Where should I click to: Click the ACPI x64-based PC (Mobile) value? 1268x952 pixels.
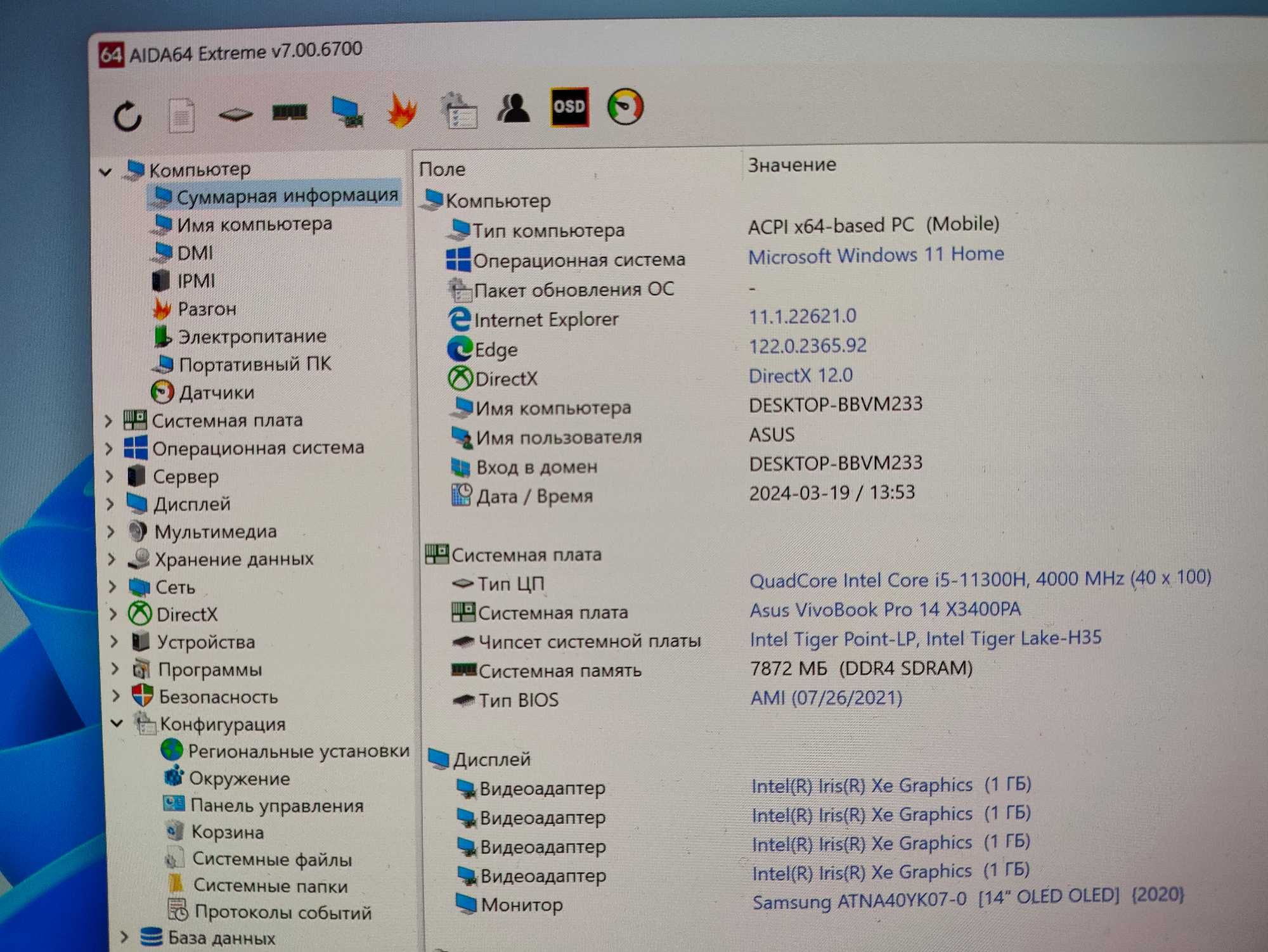pyautogui.click(x=874, y=224)
